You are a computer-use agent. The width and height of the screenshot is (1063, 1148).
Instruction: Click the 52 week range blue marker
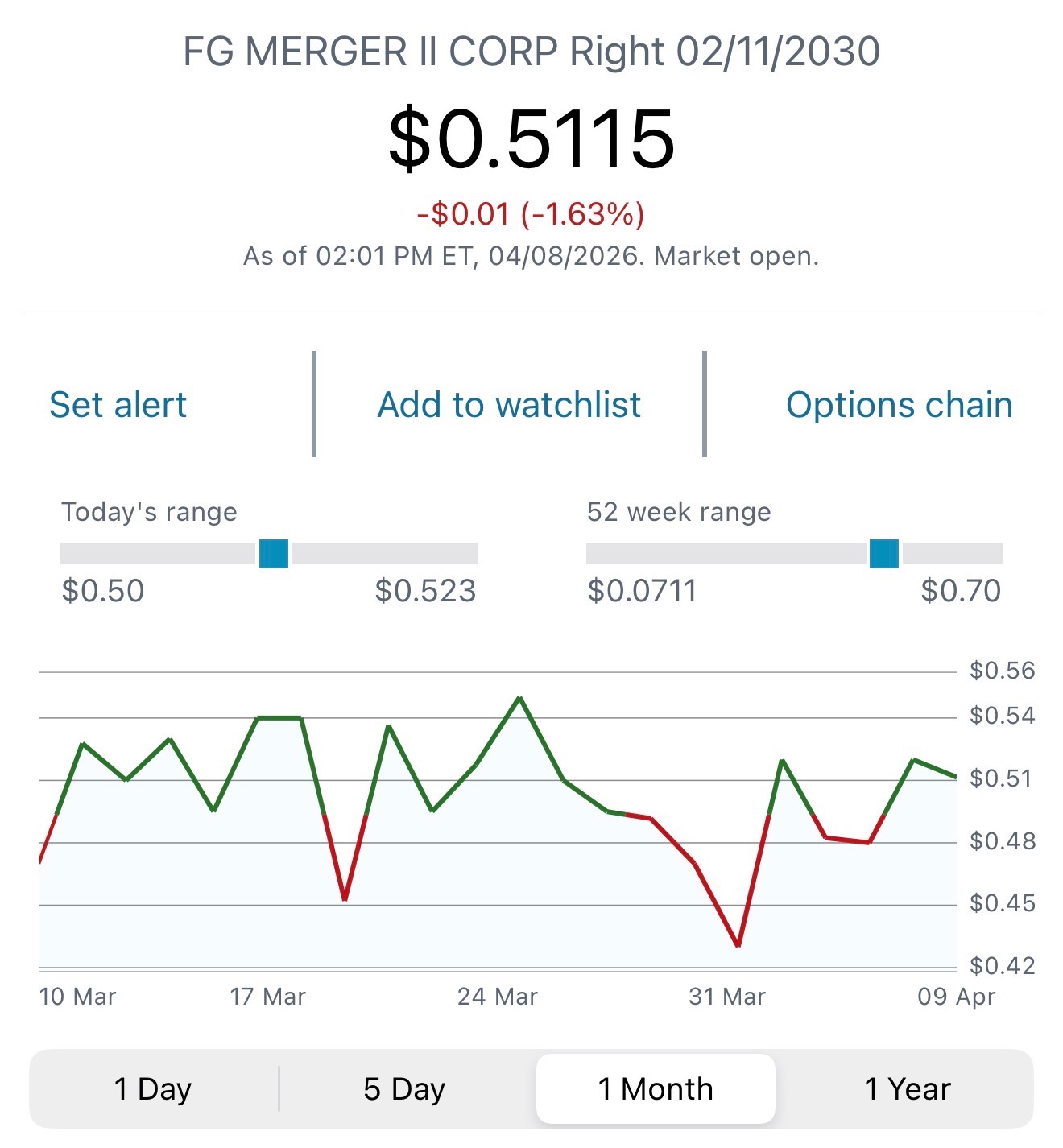[x=884, y=554]
